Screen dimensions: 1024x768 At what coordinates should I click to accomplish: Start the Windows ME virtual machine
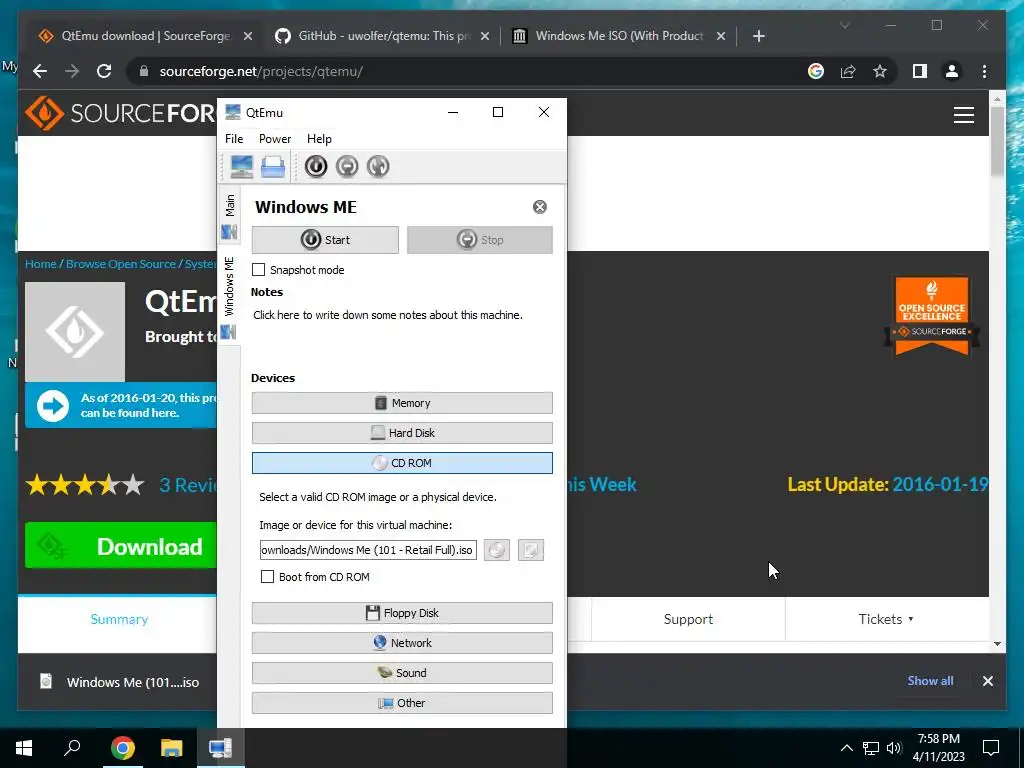pos(325,240)
